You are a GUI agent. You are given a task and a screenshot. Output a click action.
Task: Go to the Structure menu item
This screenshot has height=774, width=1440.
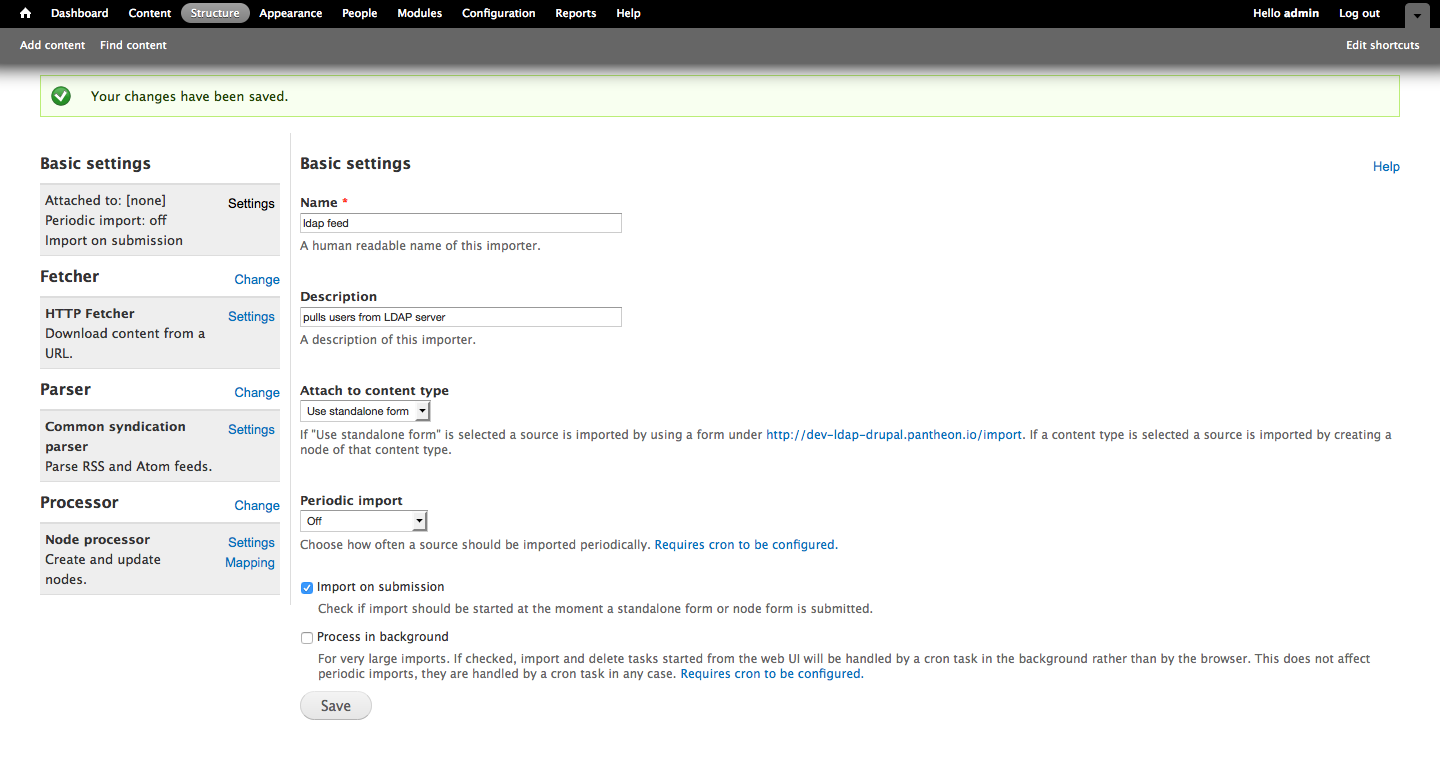[x=215, y=13]
